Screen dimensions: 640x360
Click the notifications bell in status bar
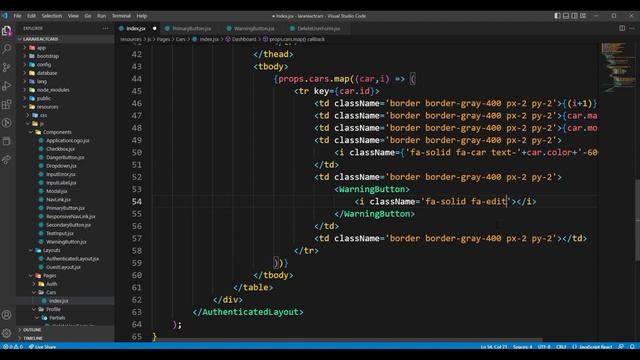click(632, 347)
